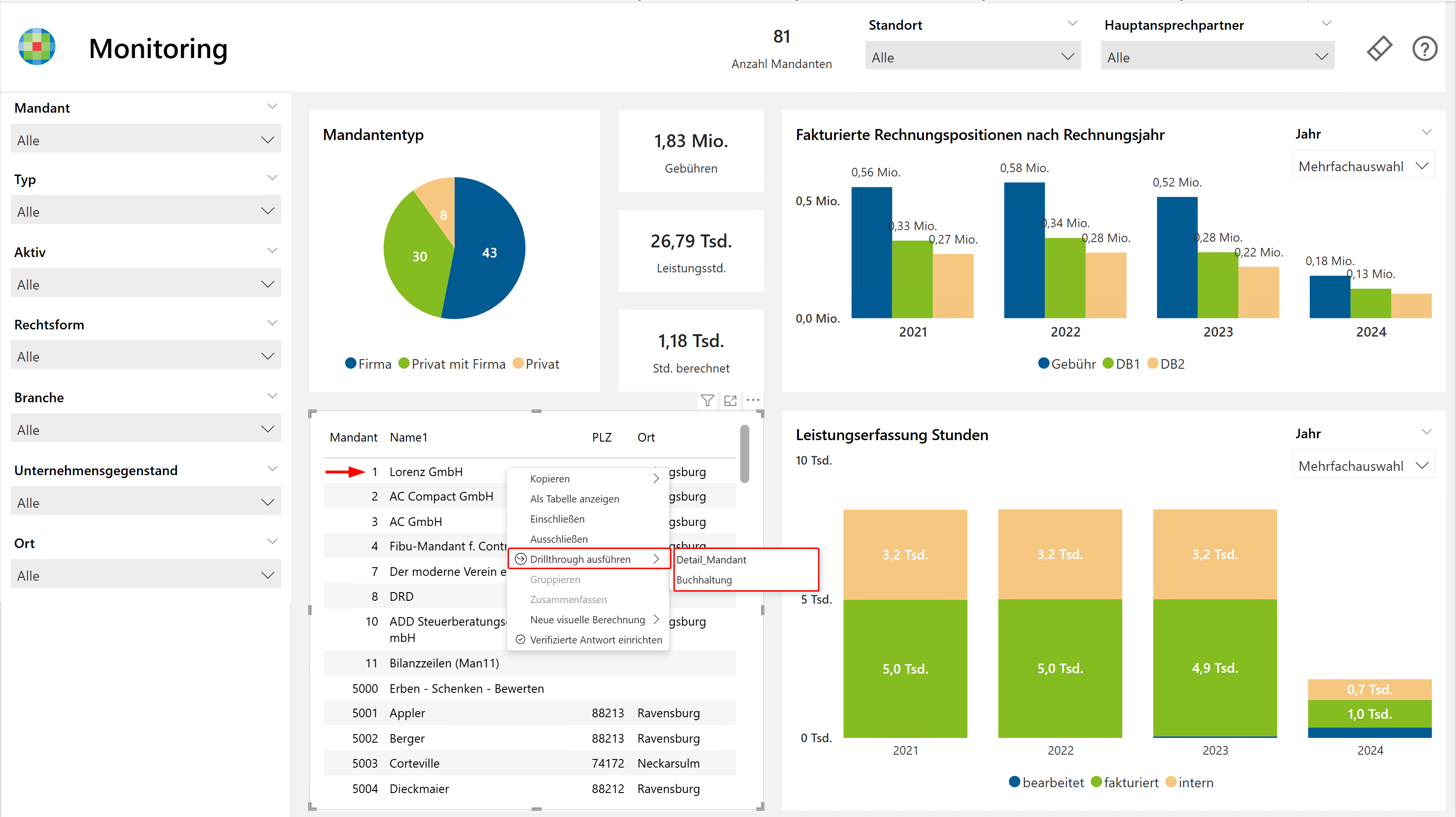The height and width of the screenshot is (817, 1456).
Task: Open Jahr Mehrfachauswahl dropdown for Rechnungspositionen chart
Action: (x=1363, y=164)
